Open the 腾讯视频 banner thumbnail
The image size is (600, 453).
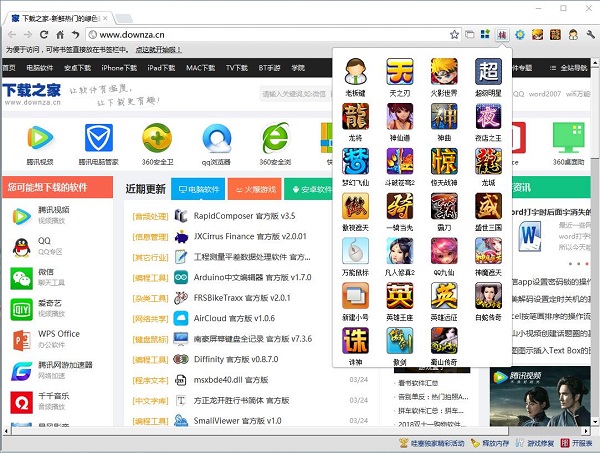point(540,396)
